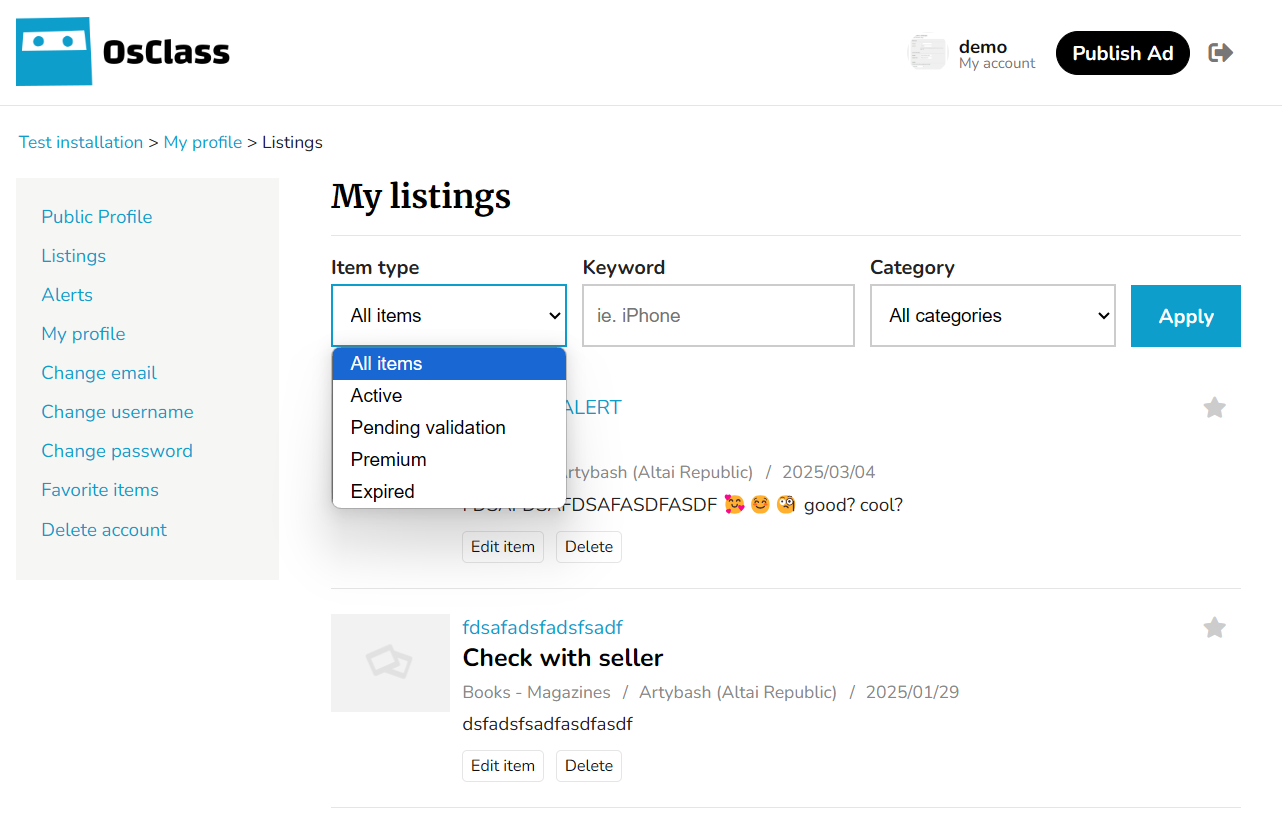The width and height of the screenshot is (1282, 813).
Task: Click the My listings heading
Action: tap(421, 196)
